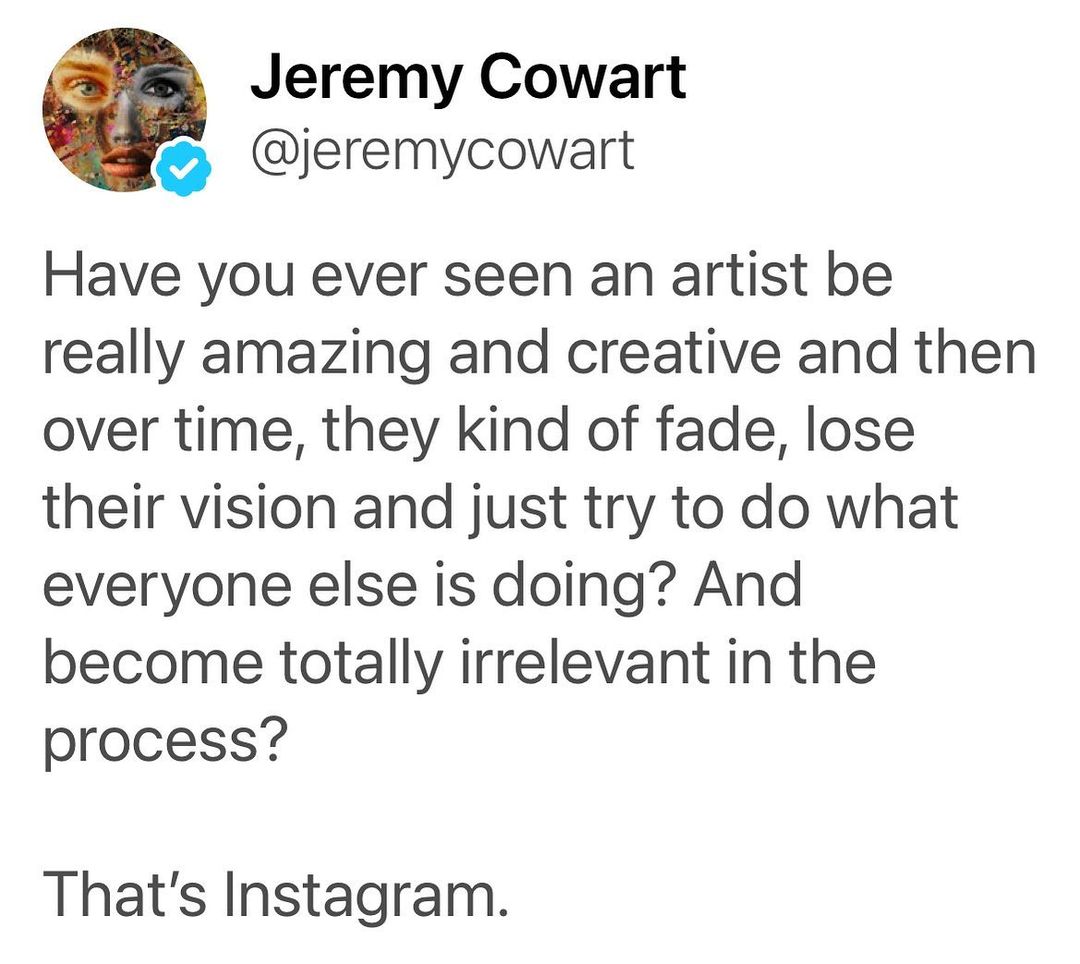Click the @jeremycowart handle

pyautogui.click(x=442, y=151)
